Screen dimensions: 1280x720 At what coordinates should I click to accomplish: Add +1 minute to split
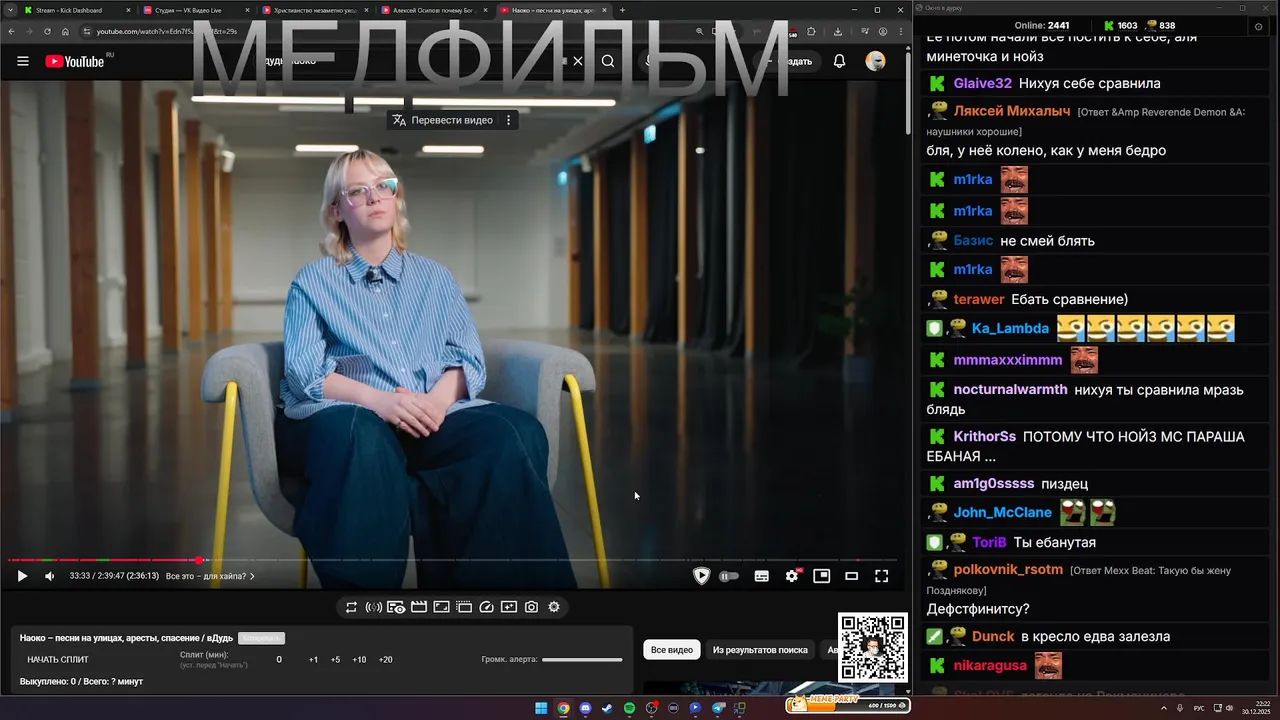coord(313,660)
